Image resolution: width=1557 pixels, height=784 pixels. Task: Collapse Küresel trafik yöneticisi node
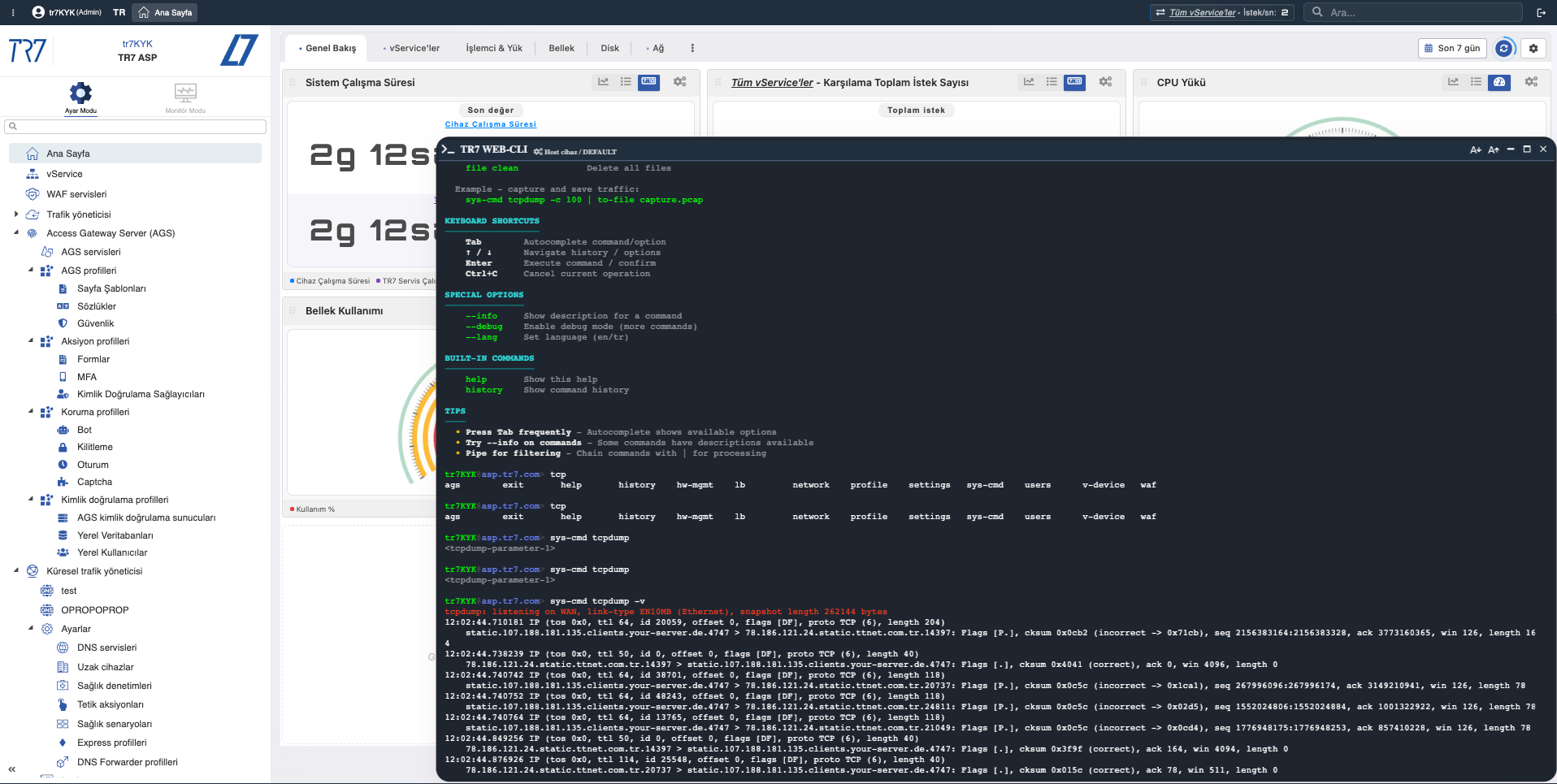(x=16, y=571)
